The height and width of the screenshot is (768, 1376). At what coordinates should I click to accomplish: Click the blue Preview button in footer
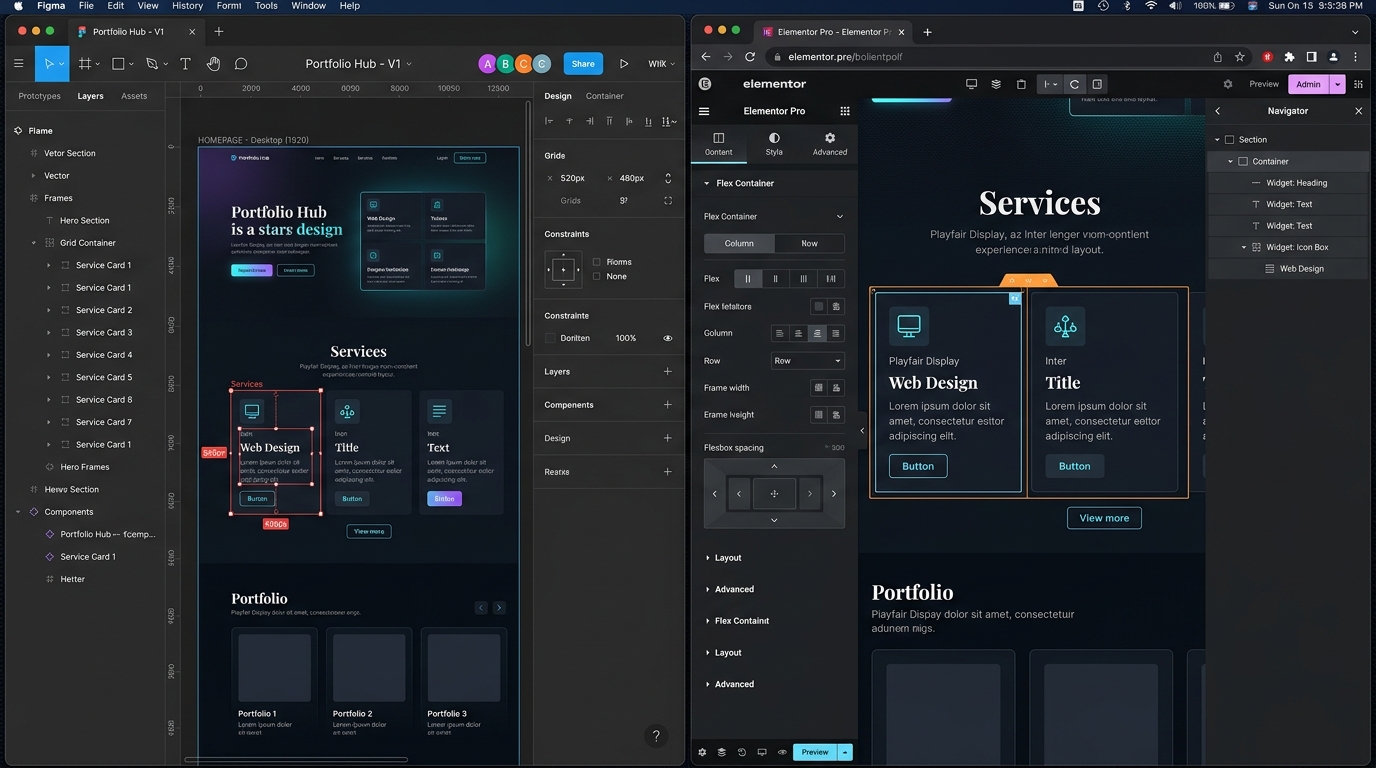click(815, 752)
